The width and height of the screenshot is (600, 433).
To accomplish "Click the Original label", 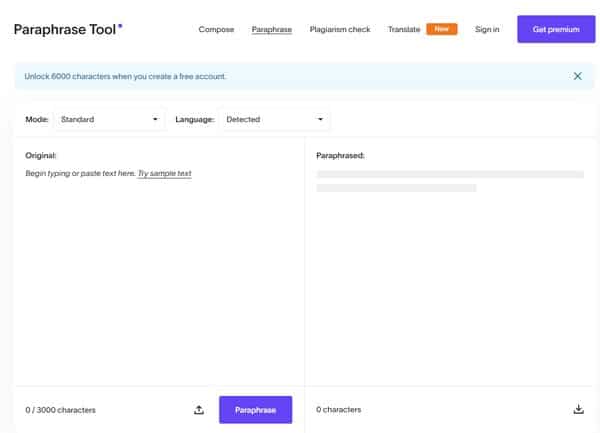I will 41,156.
